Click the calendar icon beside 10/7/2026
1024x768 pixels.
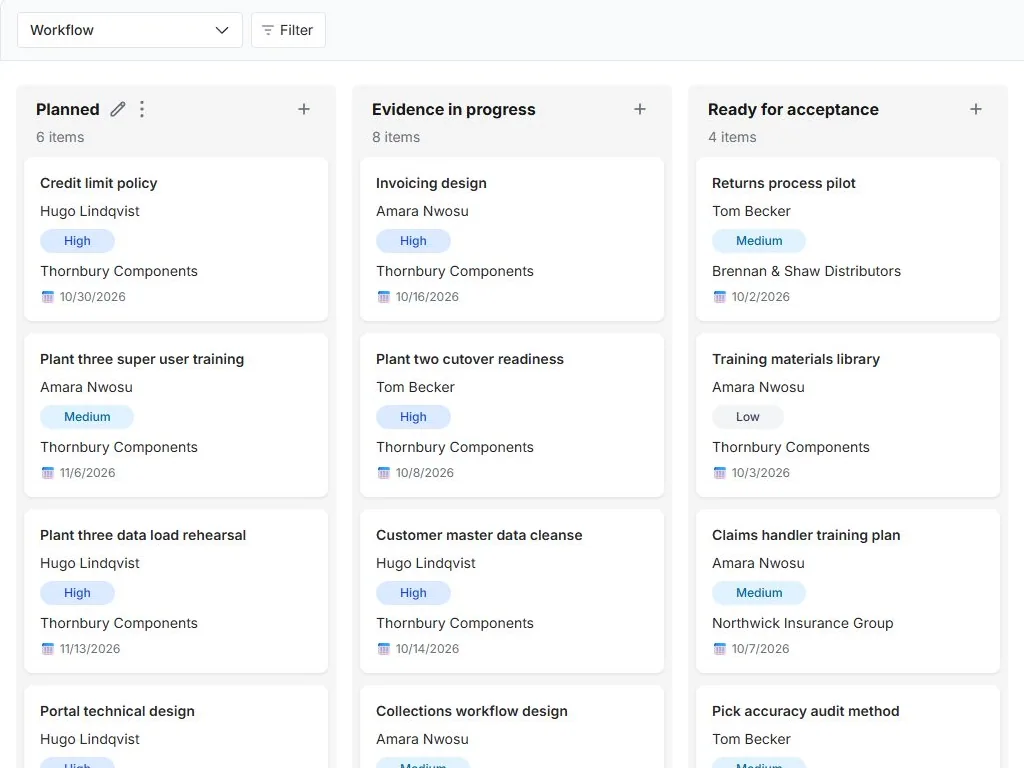click(720, 648)
